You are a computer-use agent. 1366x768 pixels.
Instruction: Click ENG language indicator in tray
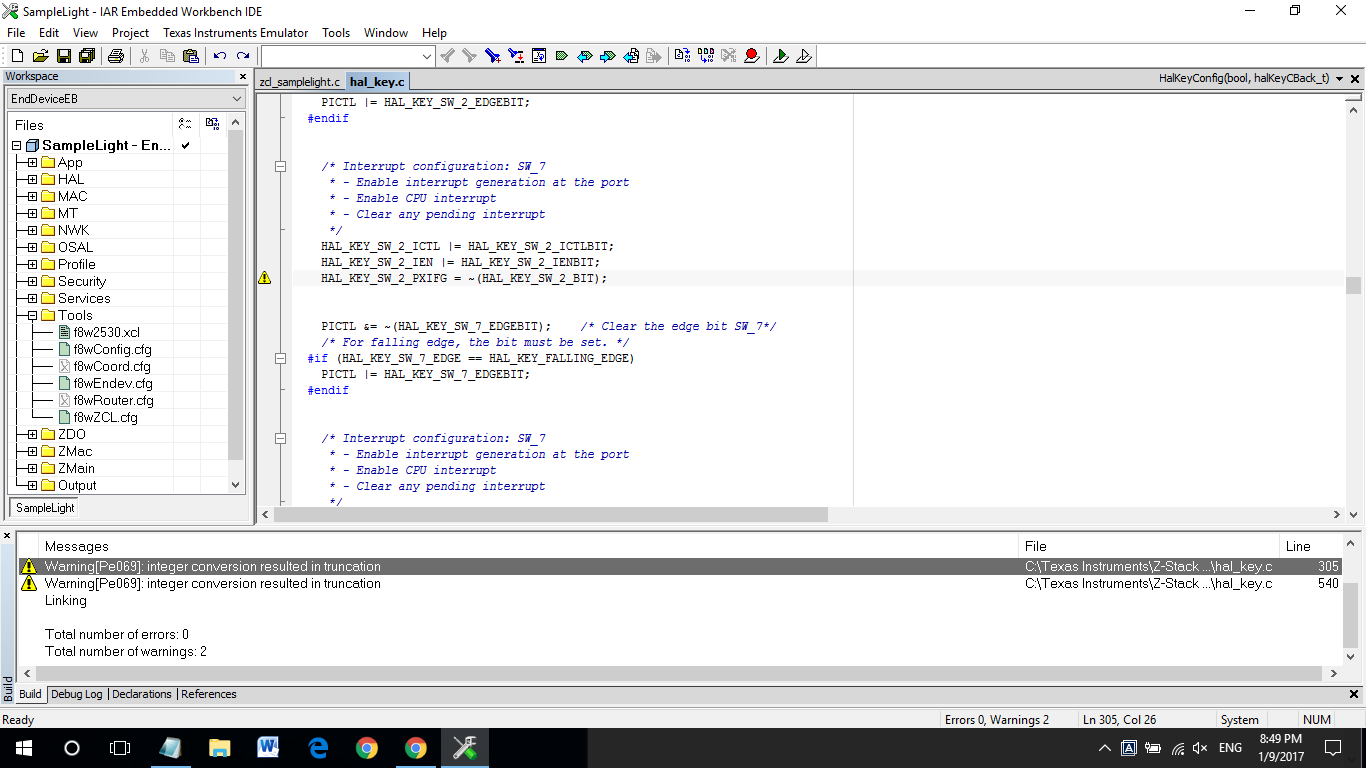click(x=1230, y=748)
